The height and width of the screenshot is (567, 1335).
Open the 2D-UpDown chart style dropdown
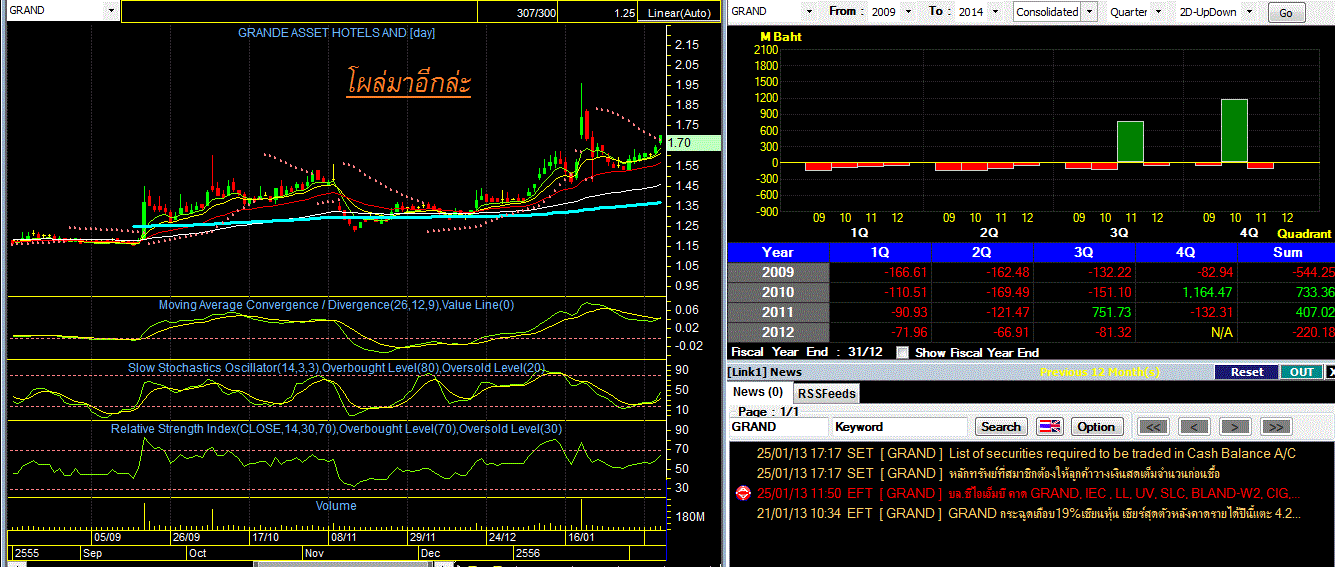pyautogui.click(x=1250, y=11)
